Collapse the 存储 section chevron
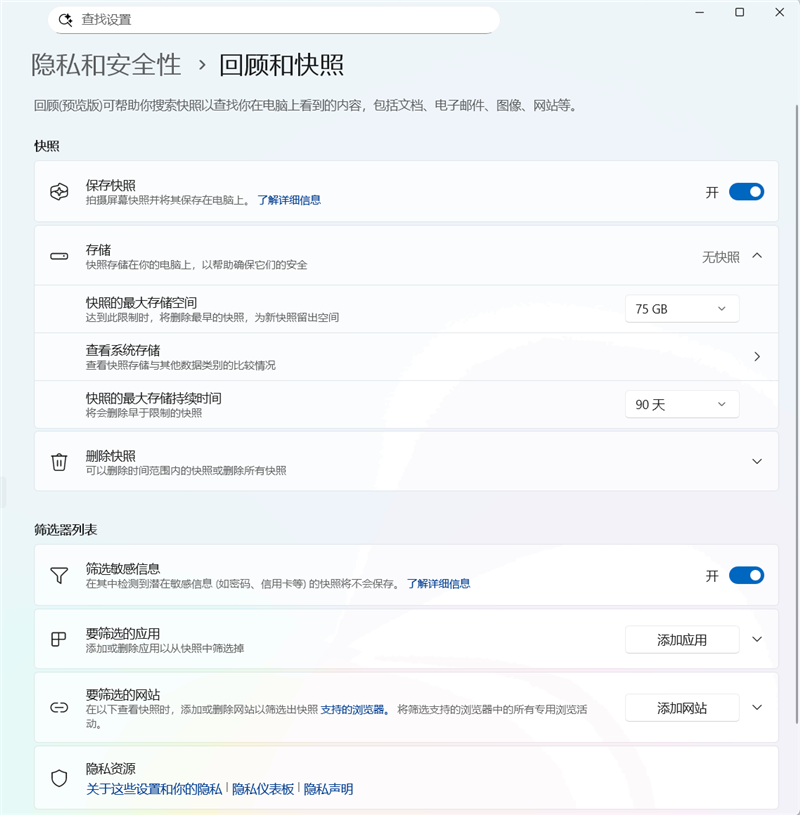This screenshot has height=815, width=800. click(757, 256)
